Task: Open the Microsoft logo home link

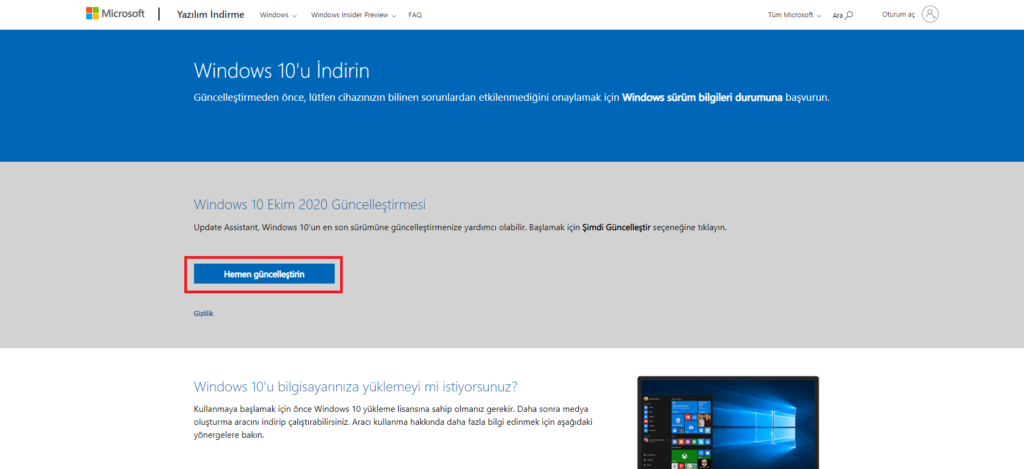Action: point(115,14)
